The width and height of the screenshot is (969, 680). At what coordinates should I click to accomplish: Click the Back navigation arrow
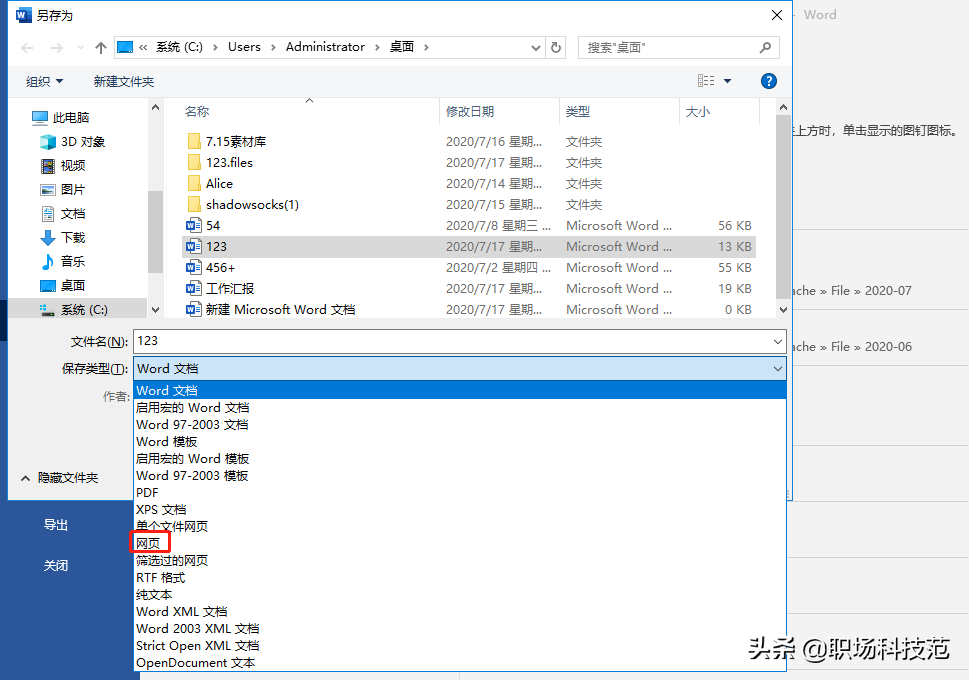(27, 48)
